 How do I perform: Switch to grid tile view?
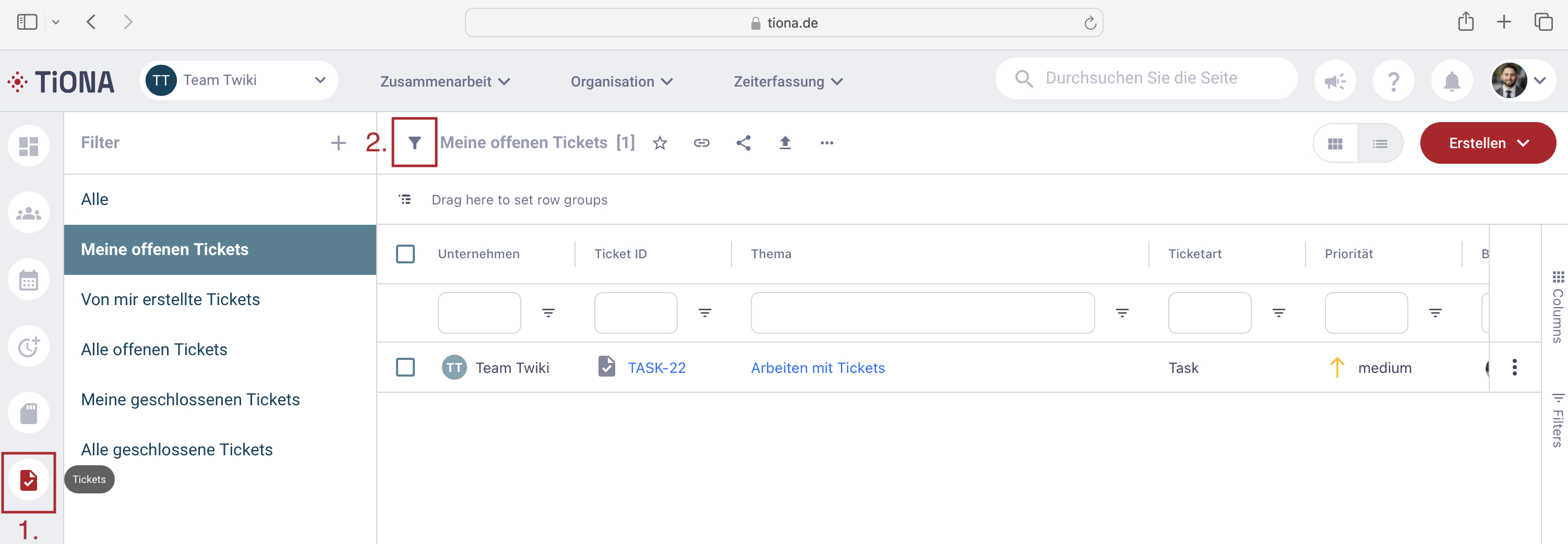(1335, 143)
